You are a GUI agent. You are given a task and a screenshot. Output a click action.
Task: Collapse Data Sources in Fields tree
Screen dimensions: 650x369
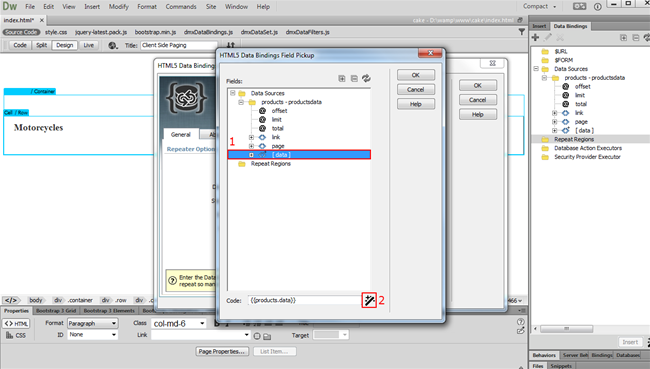point(233,93)
